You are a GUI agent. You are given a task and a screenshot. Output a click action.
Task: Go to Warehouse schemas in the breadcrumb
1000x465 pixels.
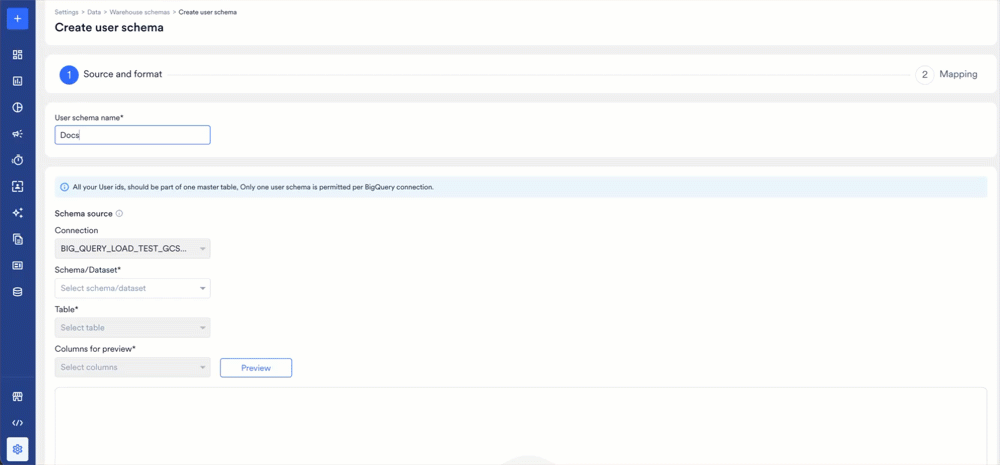(140, 13)
